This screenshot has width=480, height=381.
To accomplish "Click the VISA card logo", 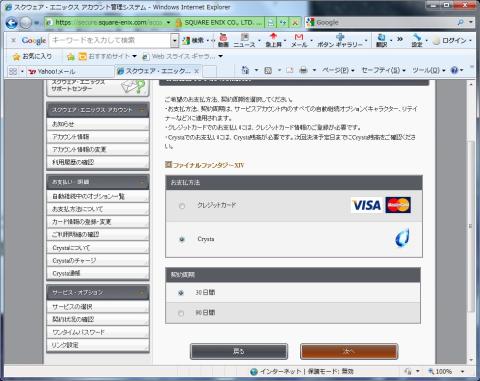I will [x=367, y=205].
